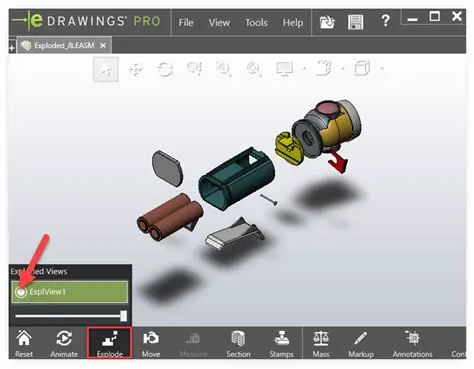Image resolution: width=474 pixels, height=369 pixels.
Task: Open the Tools menu
Action: pyautogui.click(x=256, y=23)
